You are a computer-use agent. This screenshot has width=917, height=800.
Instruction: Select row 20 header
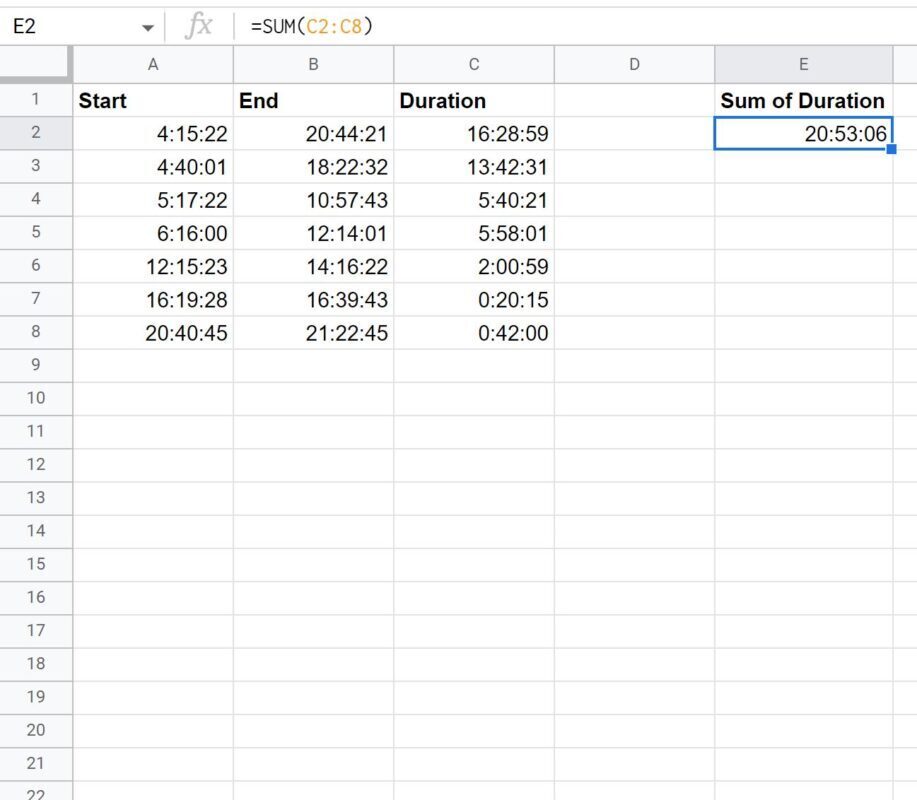(x=36, y=730)
